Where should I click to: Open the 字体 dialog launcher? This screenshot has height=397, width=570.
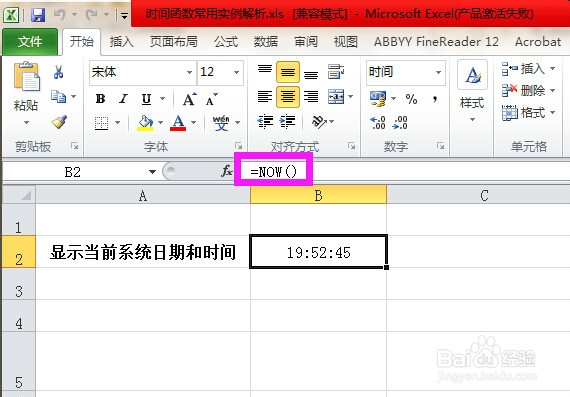pyautogui.click(x=238, y=146)
